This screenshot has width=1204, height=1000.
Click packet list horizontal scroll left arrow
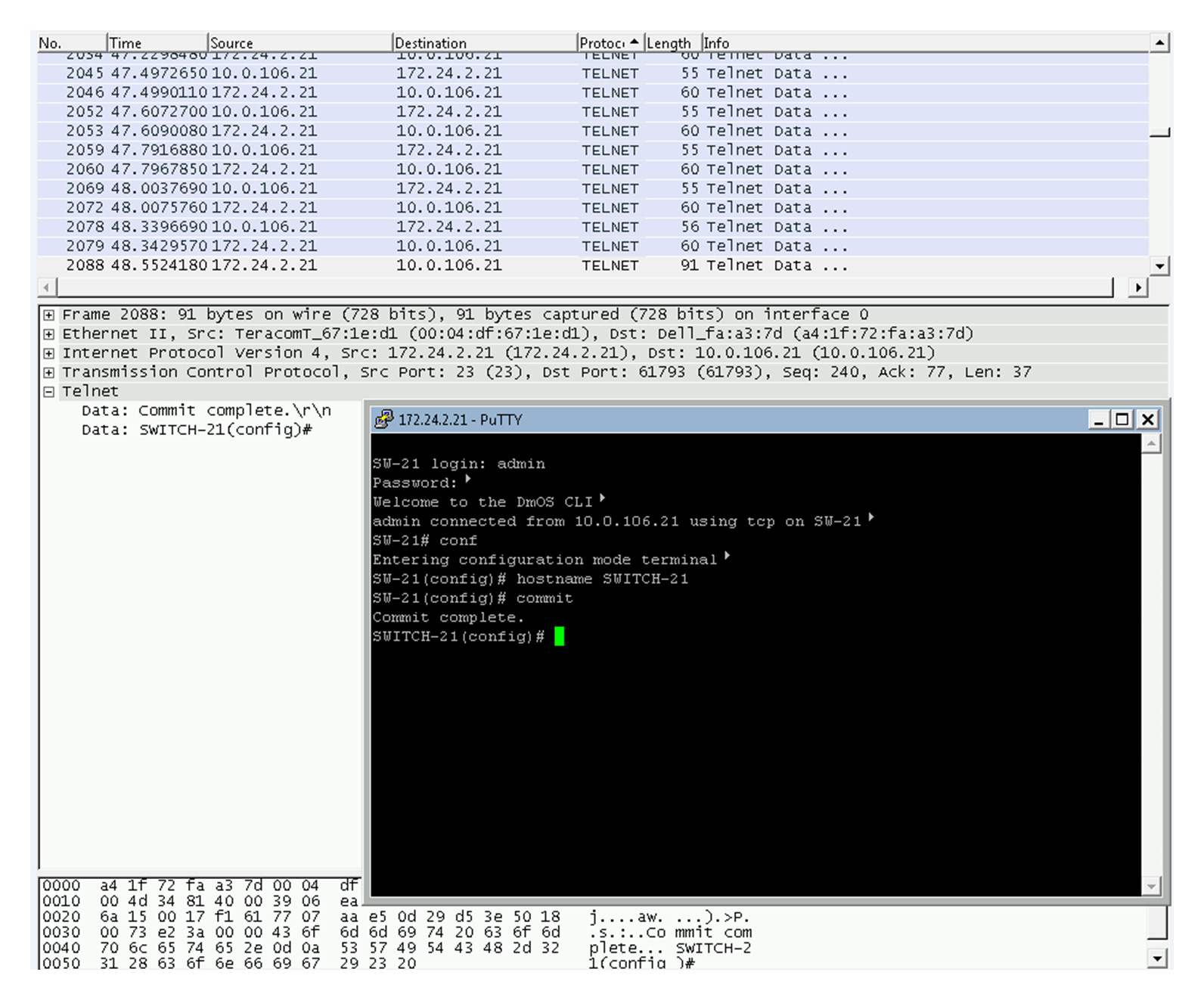pos(47,287)
